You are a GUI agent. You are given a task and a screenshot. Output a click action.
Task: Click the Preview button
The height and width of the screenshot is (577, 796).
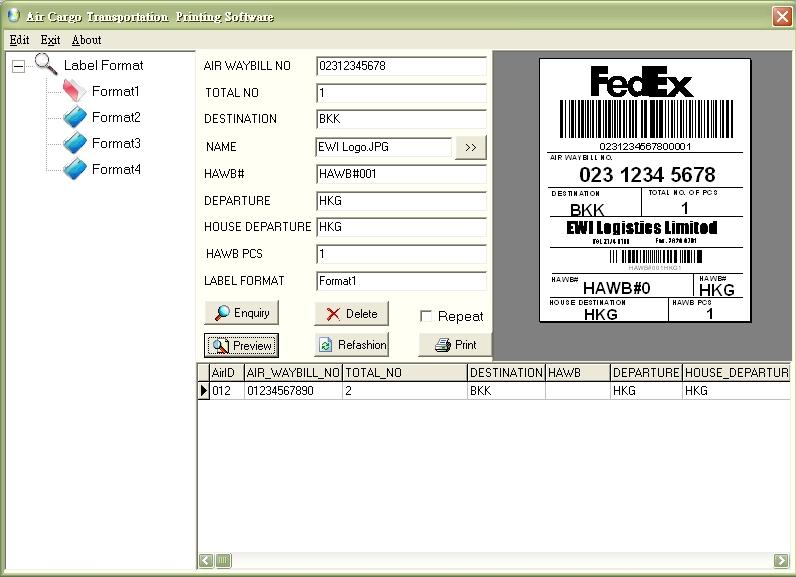tap(241, 346)
